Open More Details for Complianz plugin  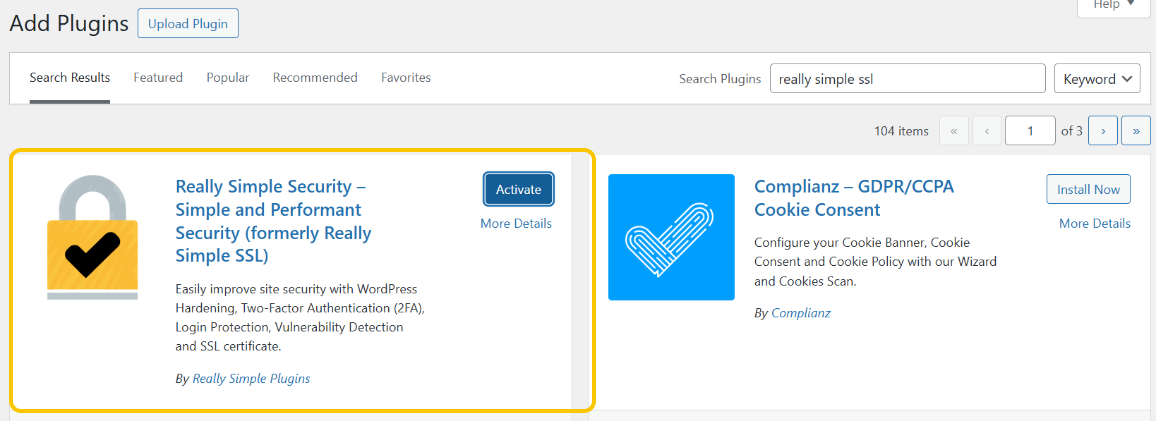pyautogui.click(x=1095, y=223)
